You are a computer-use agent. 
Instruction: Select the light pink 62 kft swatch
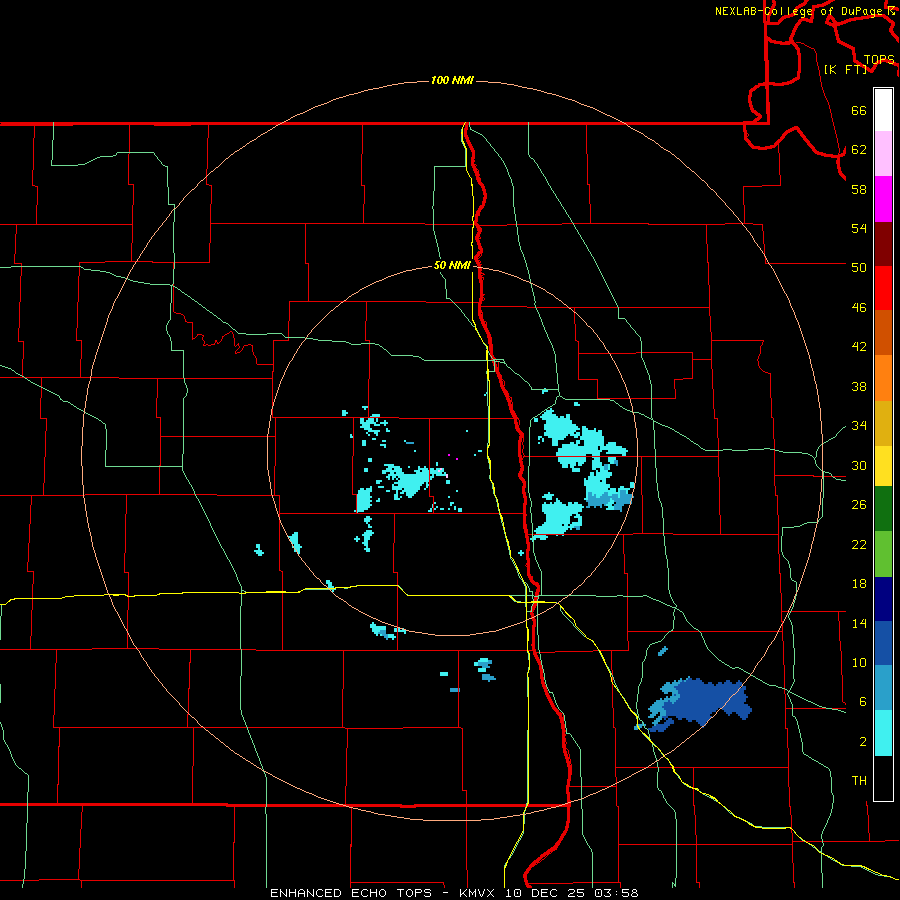click(x=883, y=154)
